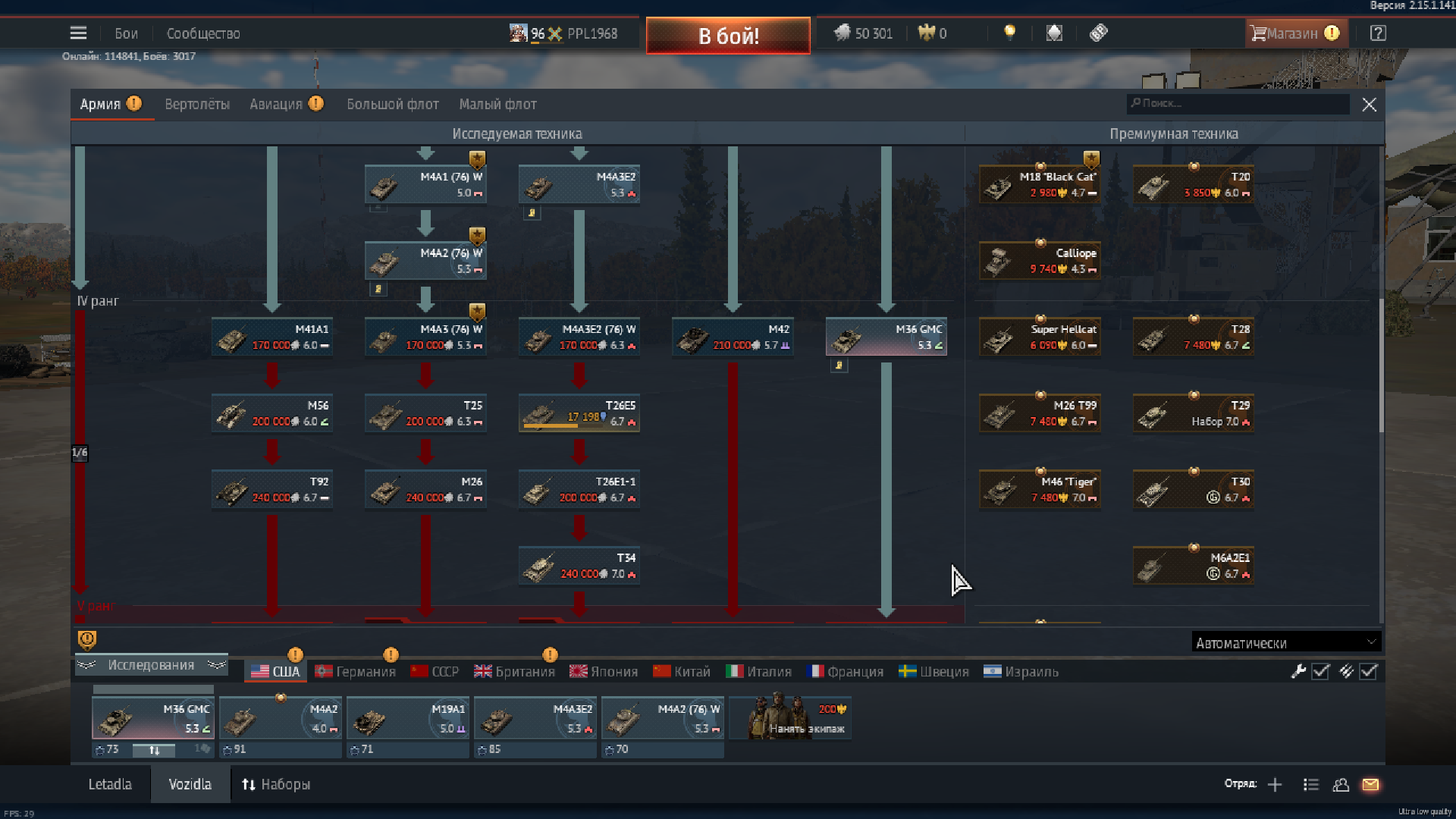Select the premium T29 Набор card

point(1194,413)
